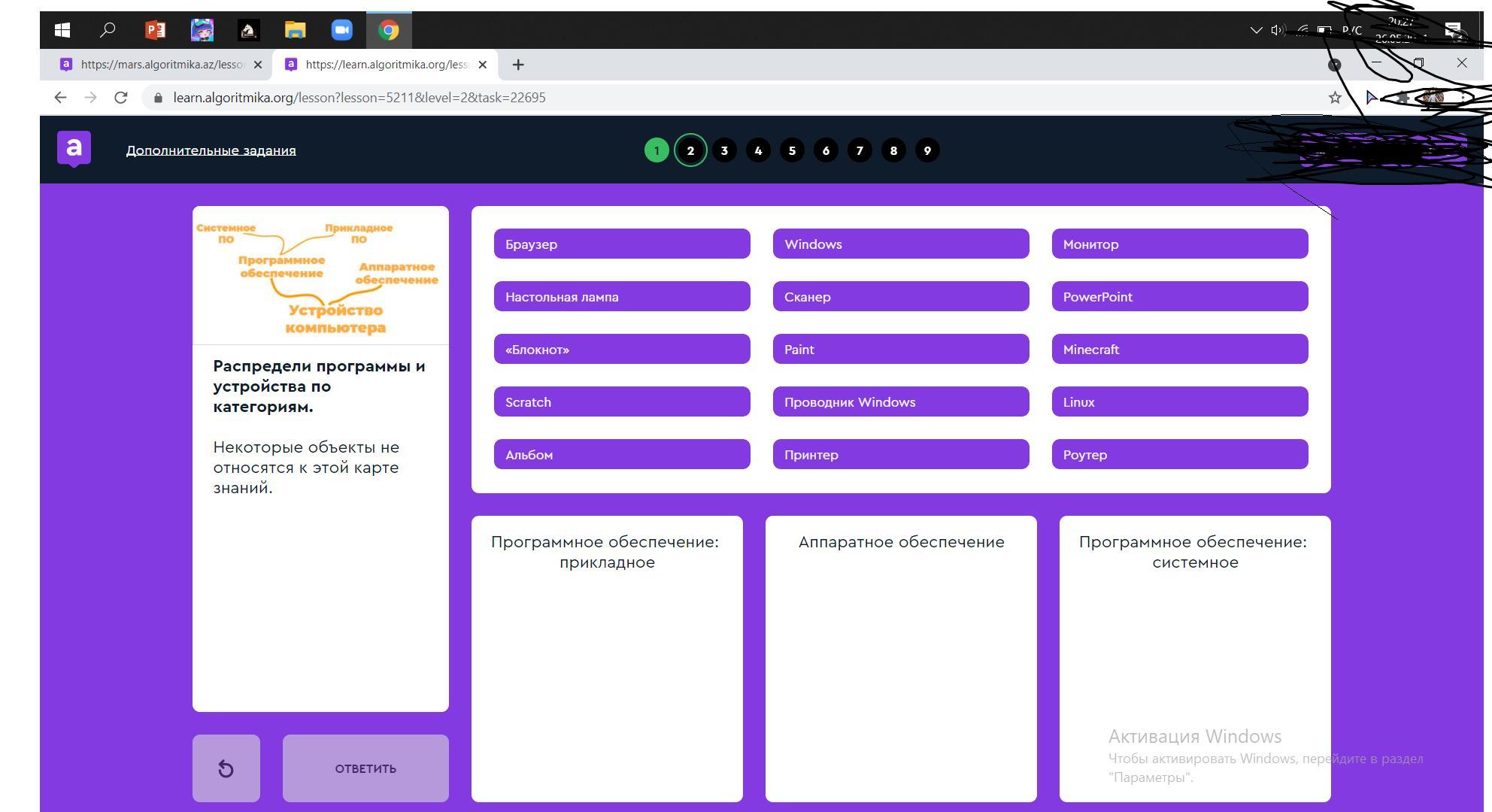Select the Роутер item

pyautogui.click(x=1180, y=454)
